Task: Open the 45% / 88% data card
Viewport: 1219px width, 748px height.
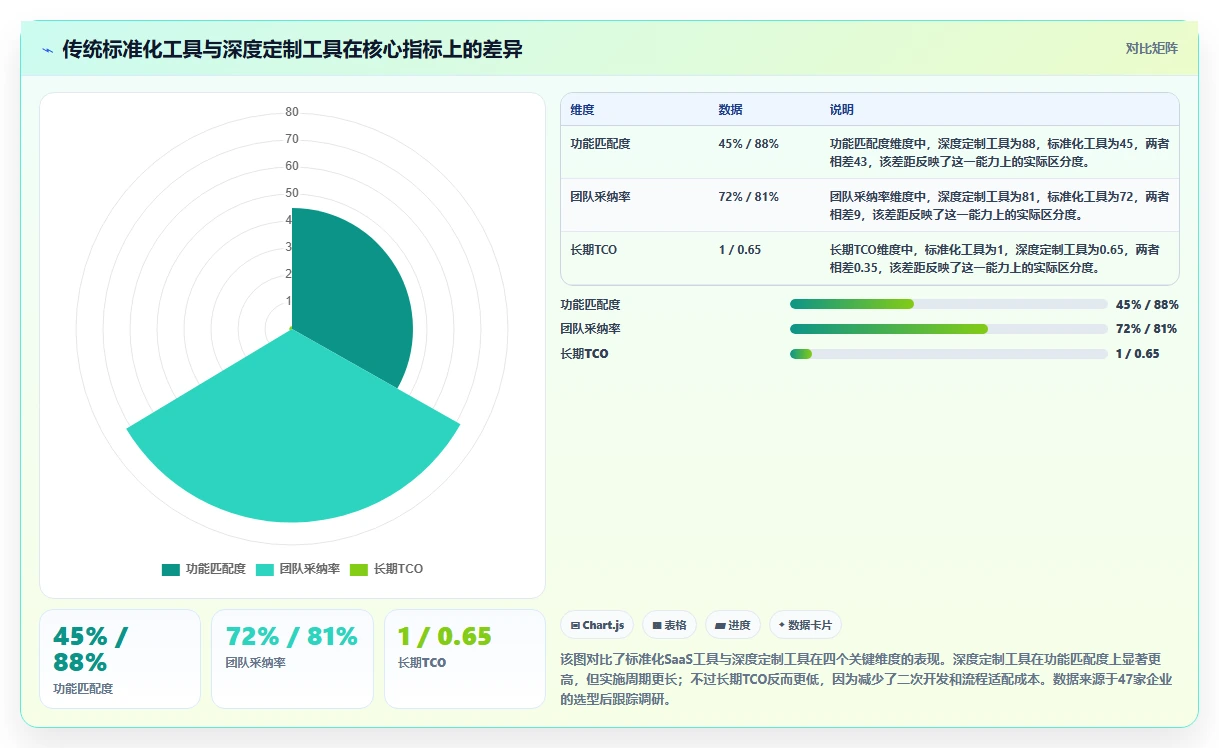Action: point(120,659)
